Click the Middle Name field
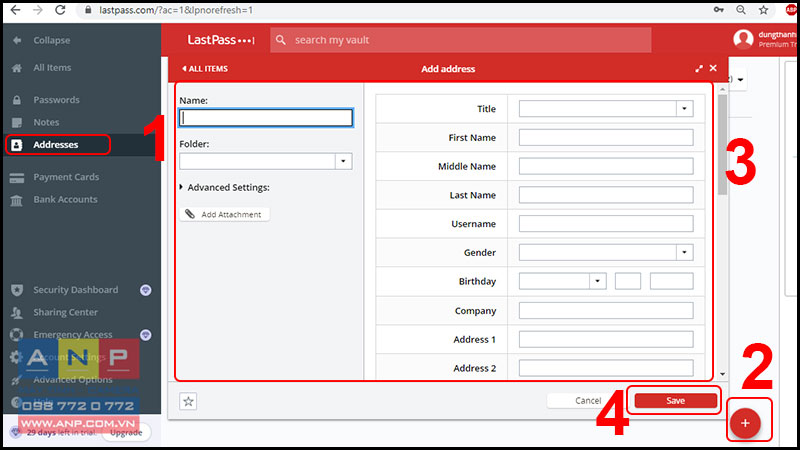The height and width of the screenshot is (450, 800). (606, 166)
